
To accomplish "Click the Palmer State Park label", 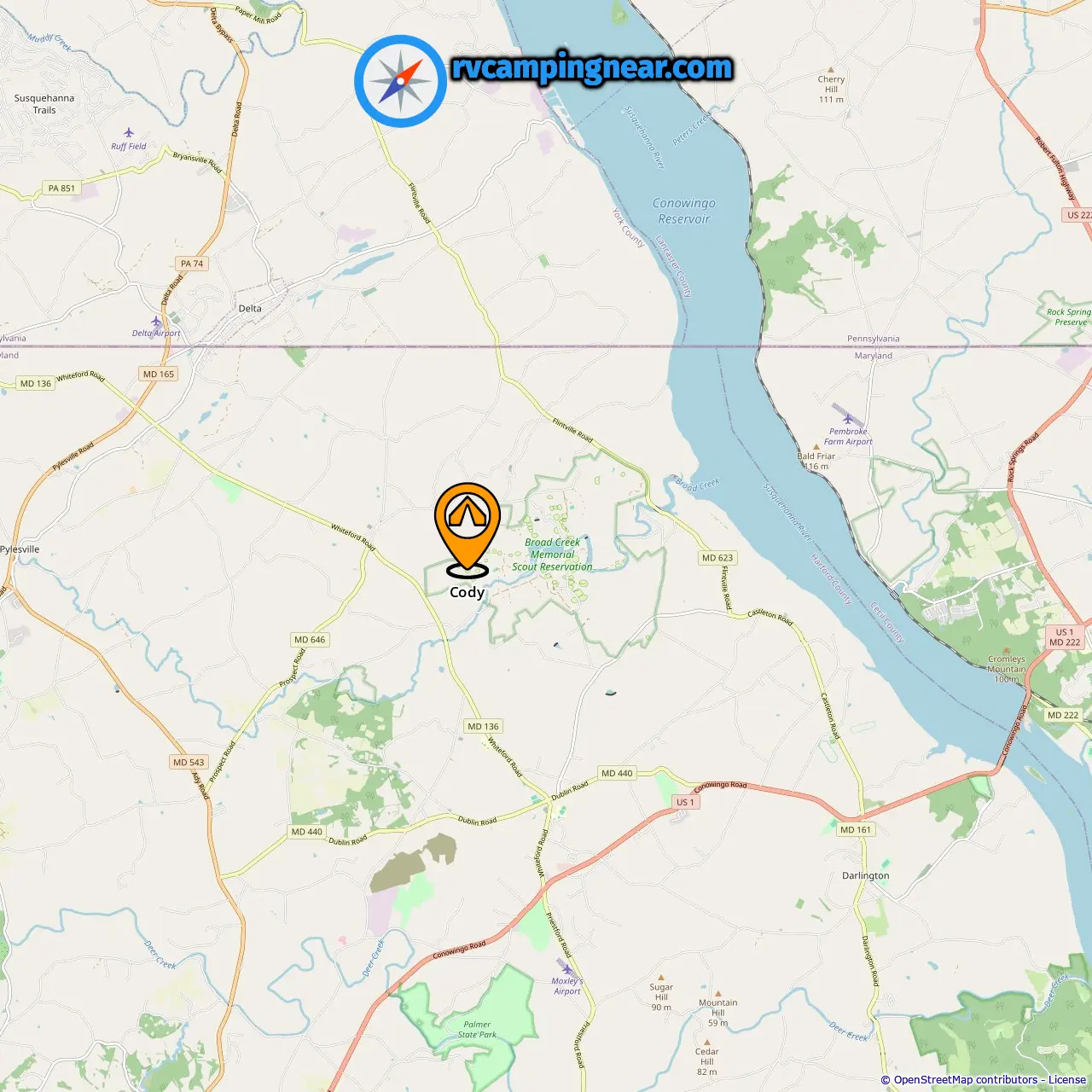I will coord(477,1030).
